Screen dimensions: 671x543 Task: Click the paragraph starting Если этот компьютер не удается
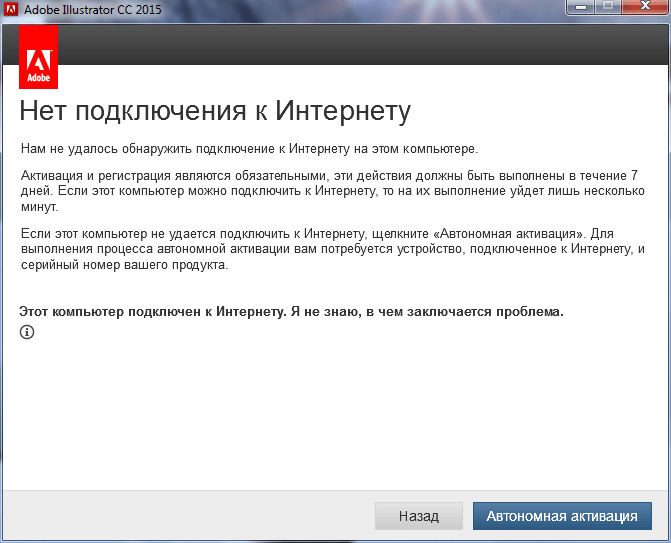[x=333, y=249]
